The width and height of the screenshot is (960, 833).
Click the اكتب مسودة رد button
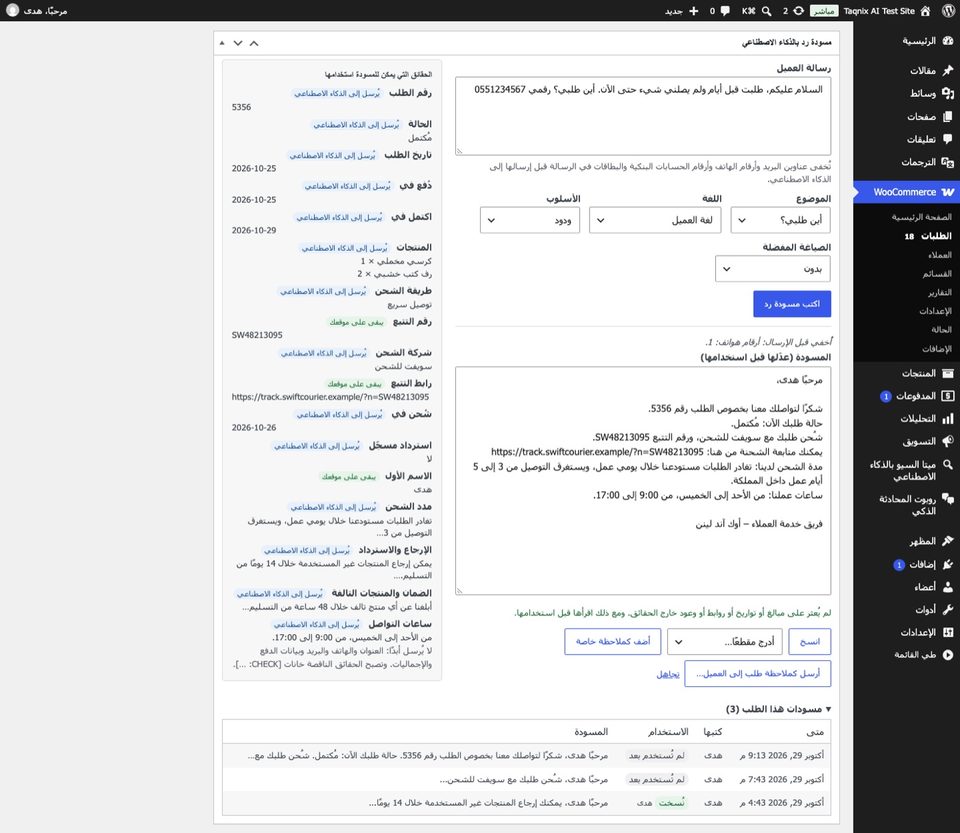pos(792,304)
